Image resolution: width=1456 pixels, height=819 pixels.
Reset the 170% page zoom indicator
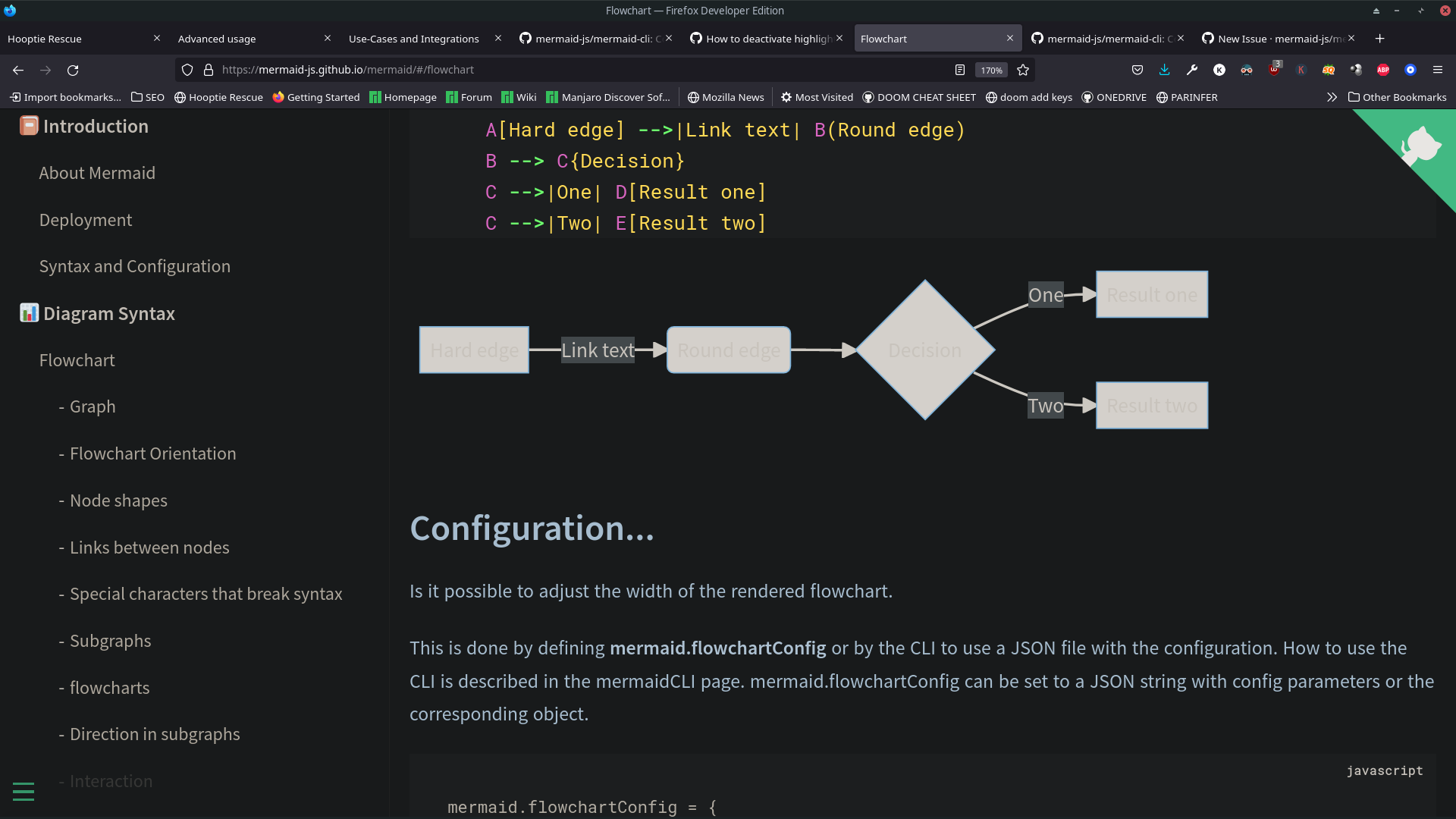[990, 70]
